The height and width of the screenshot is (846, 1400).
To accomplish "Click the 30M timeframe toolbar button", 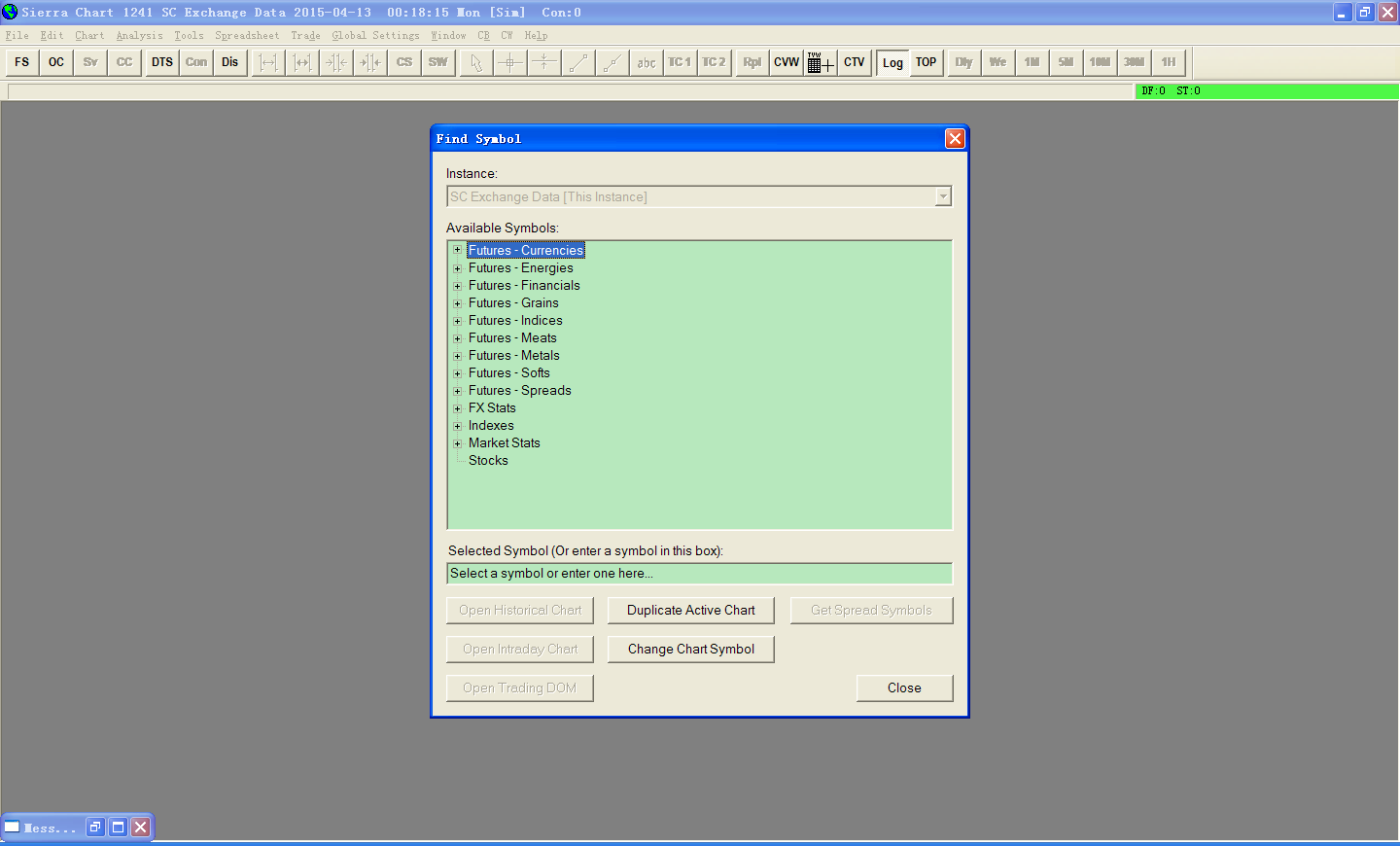I will [x=1134, y=62].
